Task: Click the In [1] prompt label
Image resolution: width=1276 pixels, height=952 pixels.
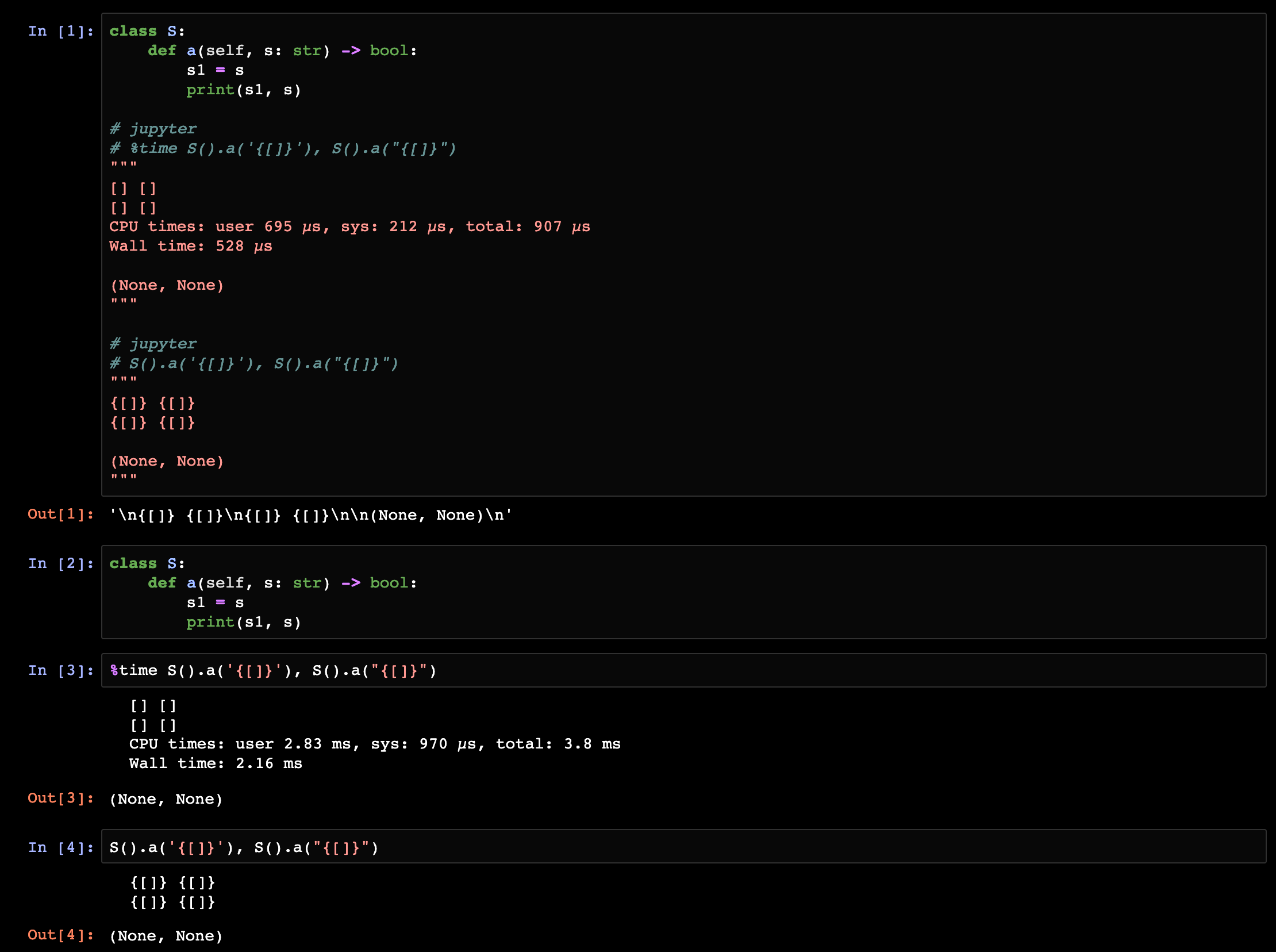Action: coord(60,31)
